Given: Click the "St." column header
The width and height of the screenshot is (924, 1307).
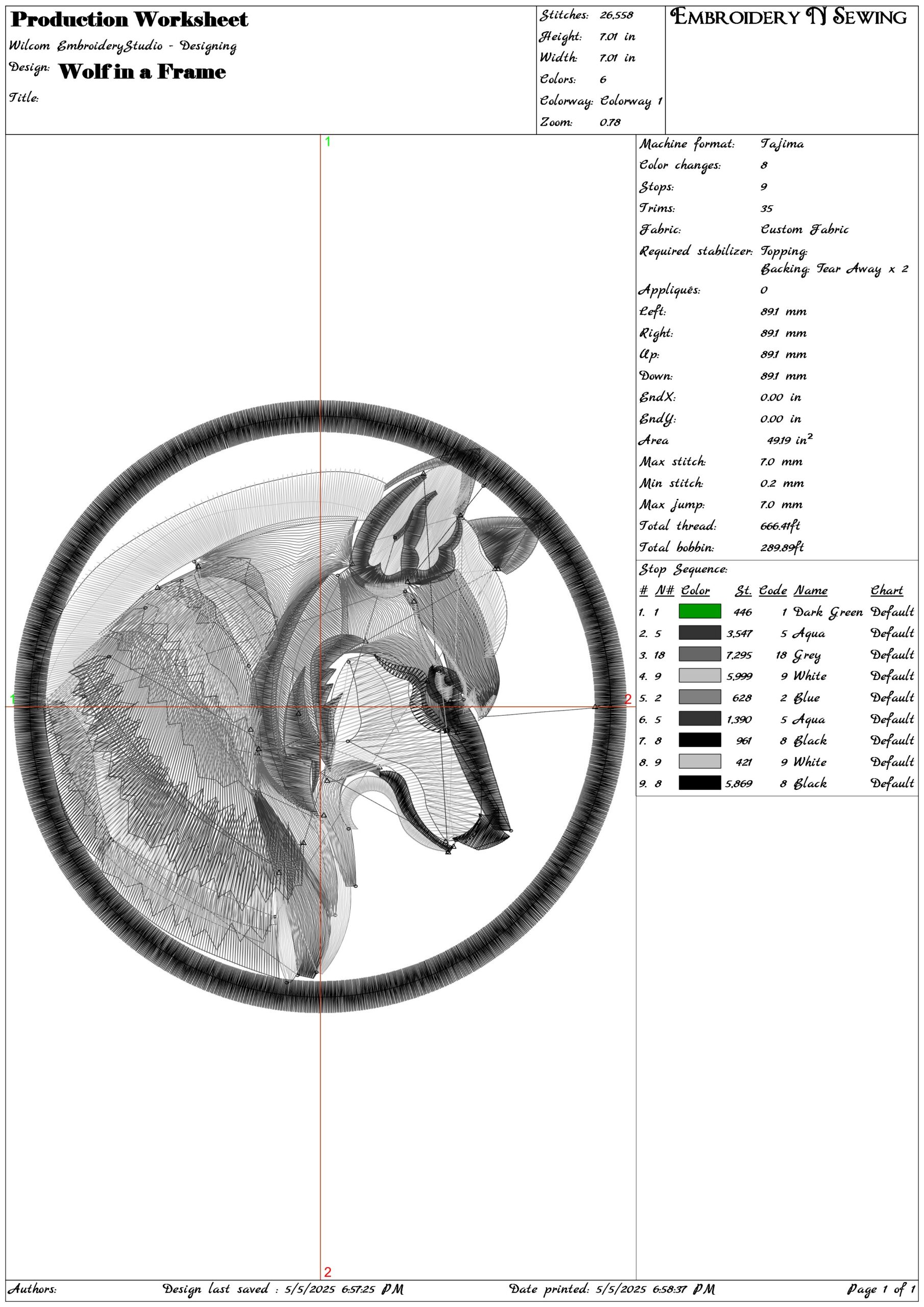Looking at the screenshot, I should tap(743, 590).
